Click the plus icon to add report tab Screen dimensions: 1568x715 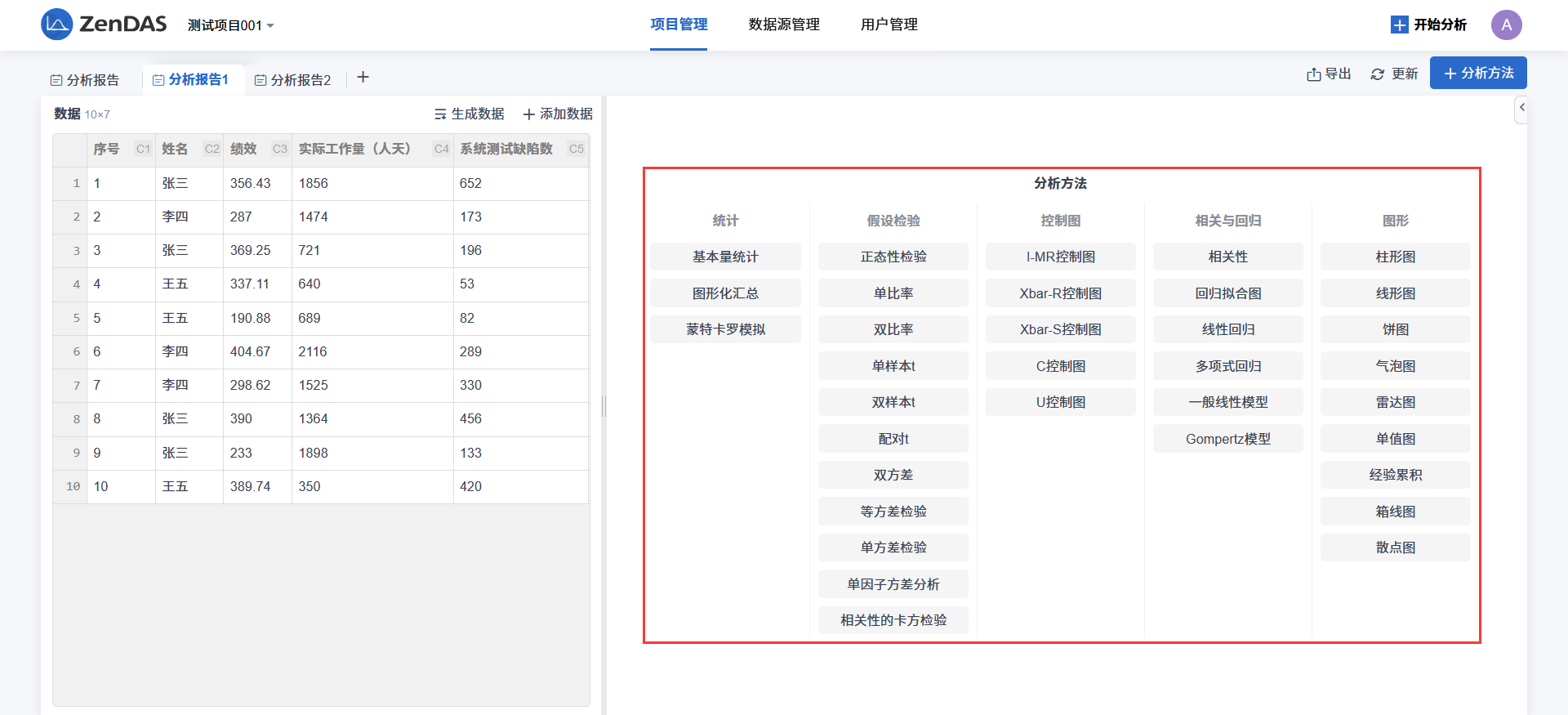tap(363, 78)
